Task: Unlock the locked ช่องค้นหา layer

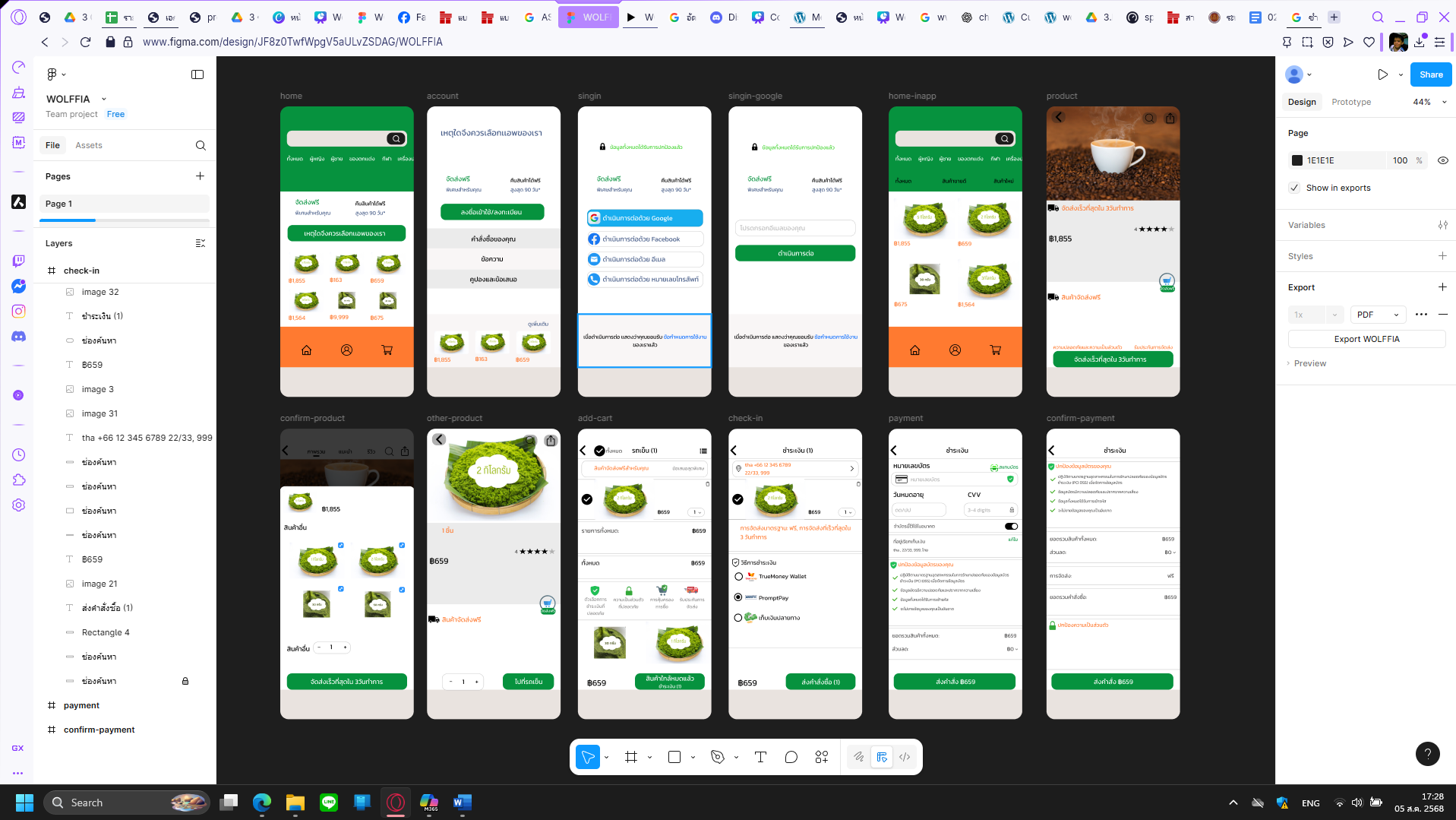Action: click(185, 681)
